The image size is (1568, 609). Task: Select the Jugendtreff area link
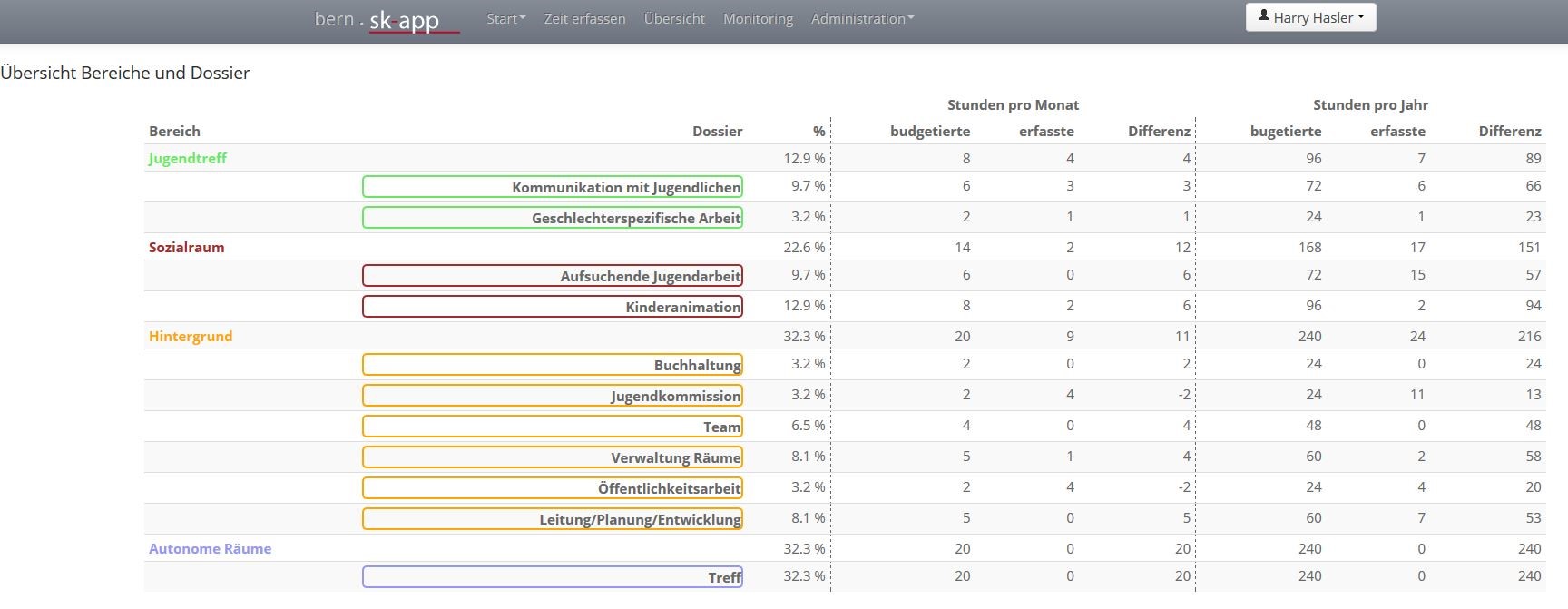coord(188,159)
